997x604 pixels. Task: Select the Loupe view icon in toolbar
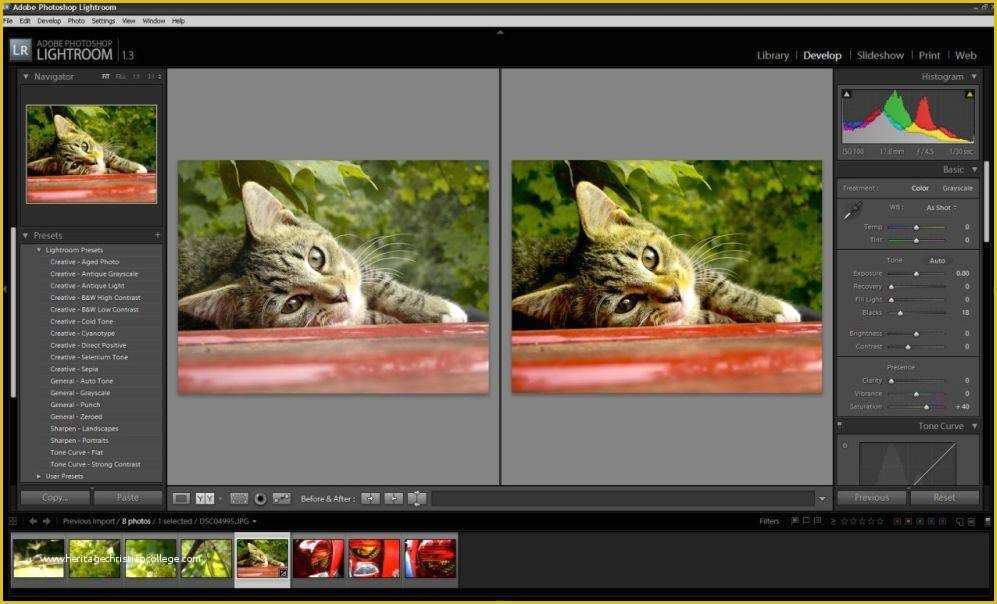point(181,498)
